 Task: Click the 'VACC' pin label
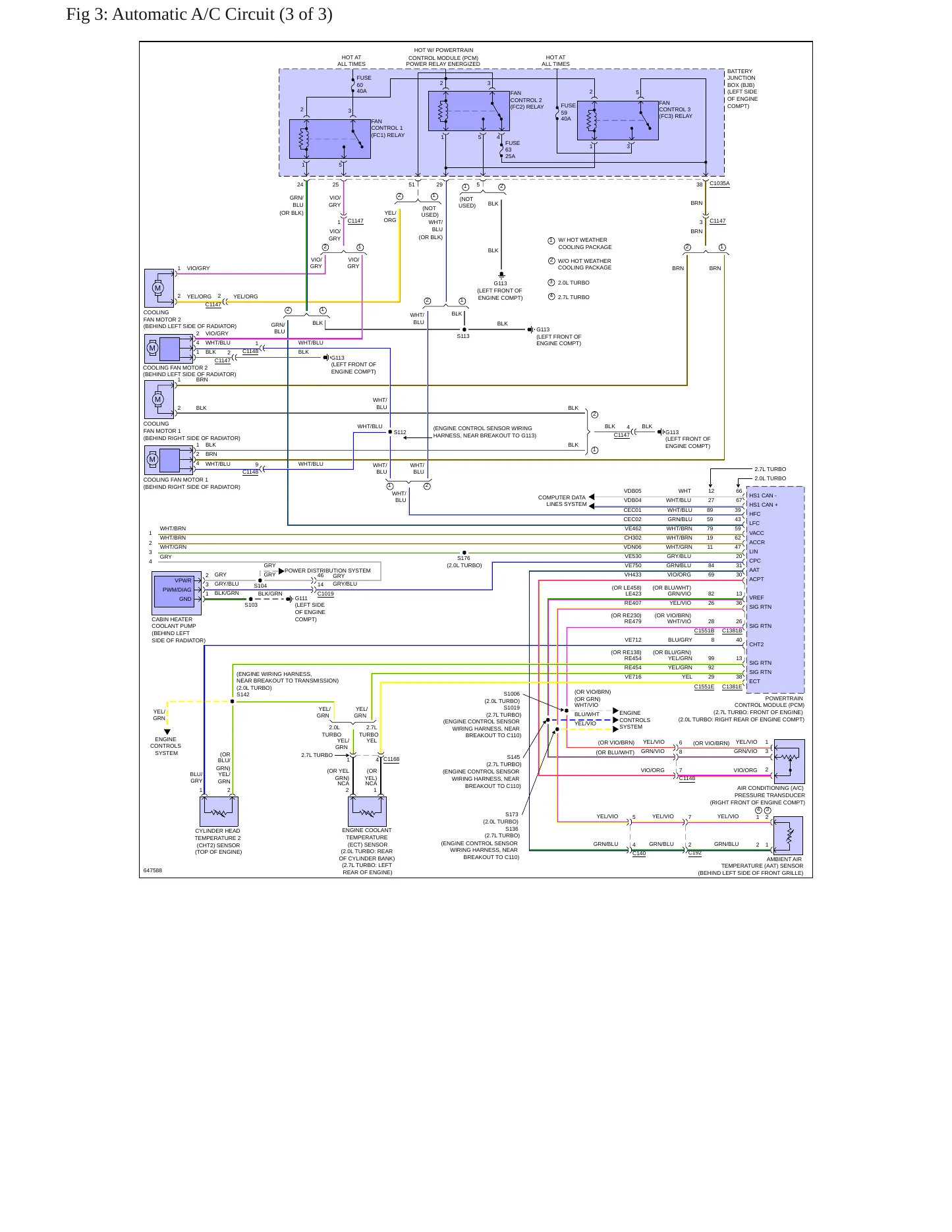coord(756,533)
